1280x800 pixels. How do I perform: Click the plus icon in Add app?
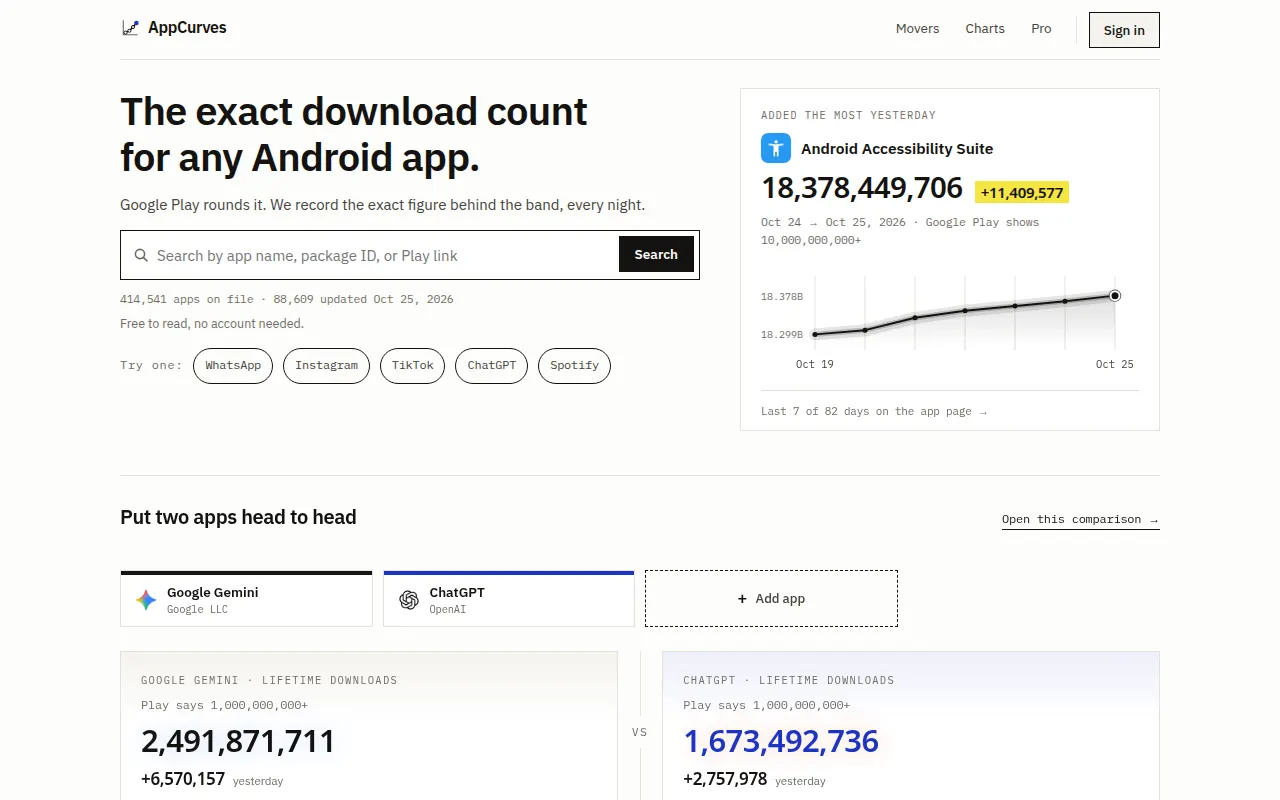click(742, 599)
